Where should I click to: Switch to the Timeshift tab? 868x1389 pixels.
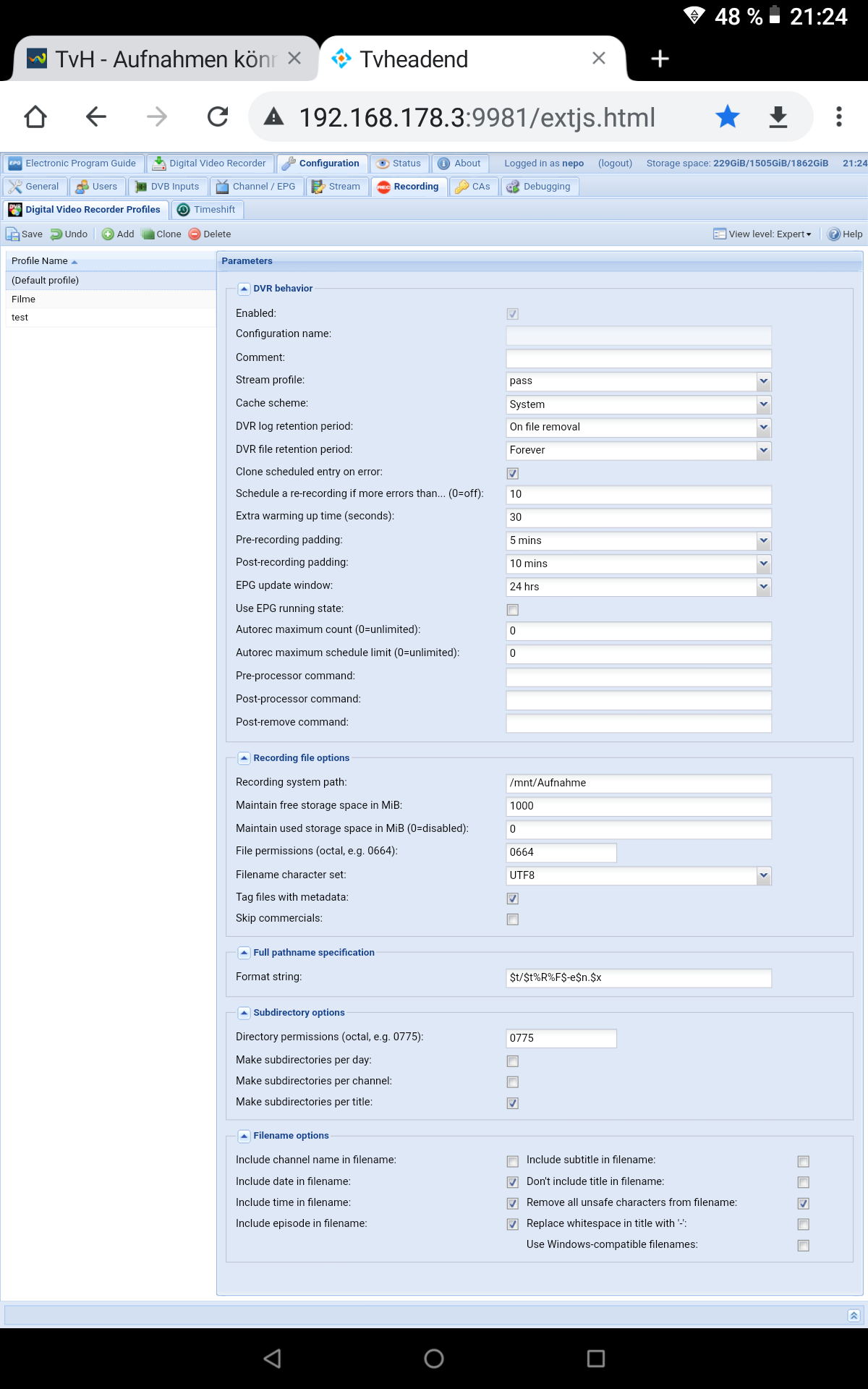(207, 210)
